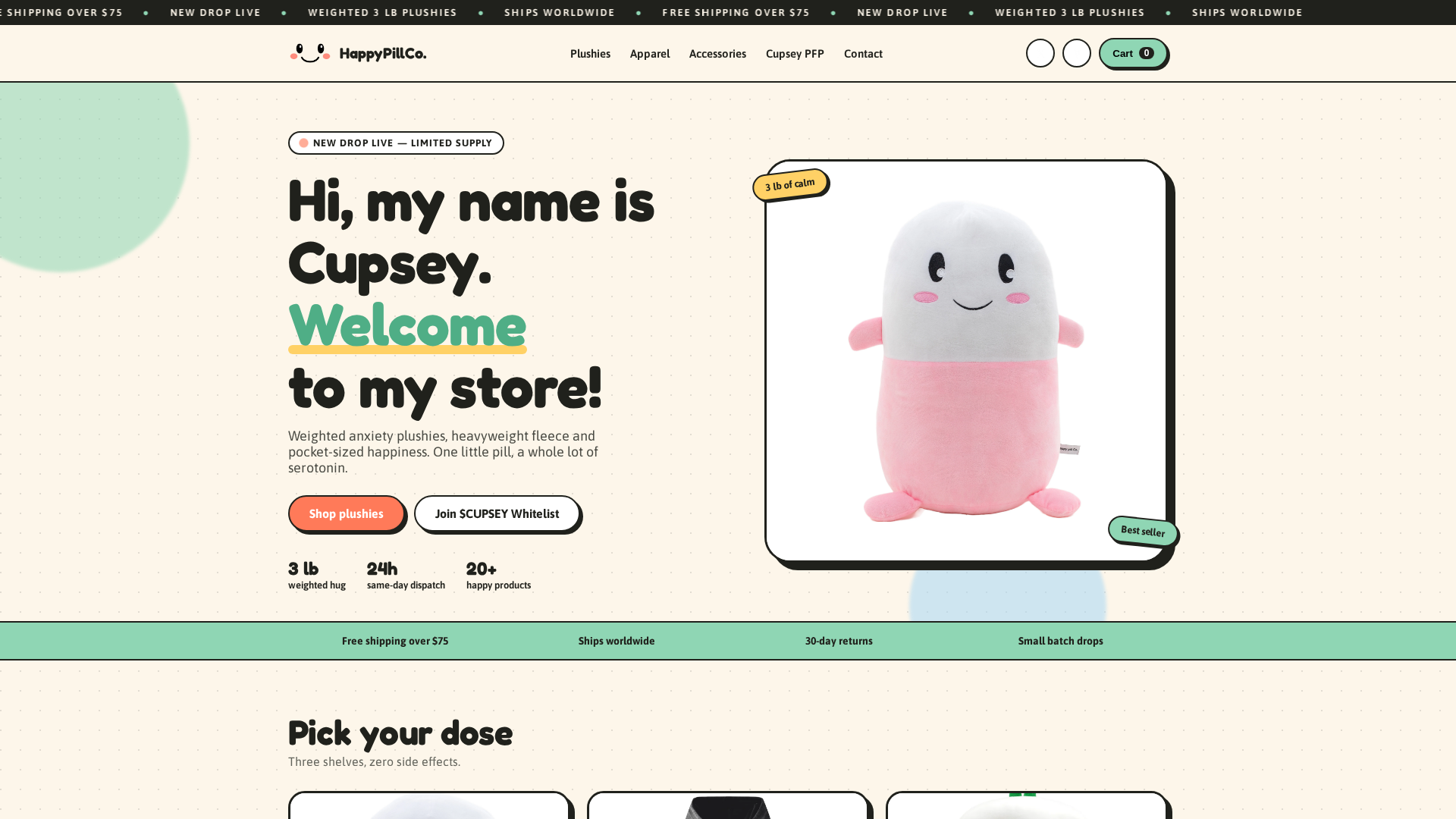
Task: Open the Cart button
Action: click(x=1133, y=53)
